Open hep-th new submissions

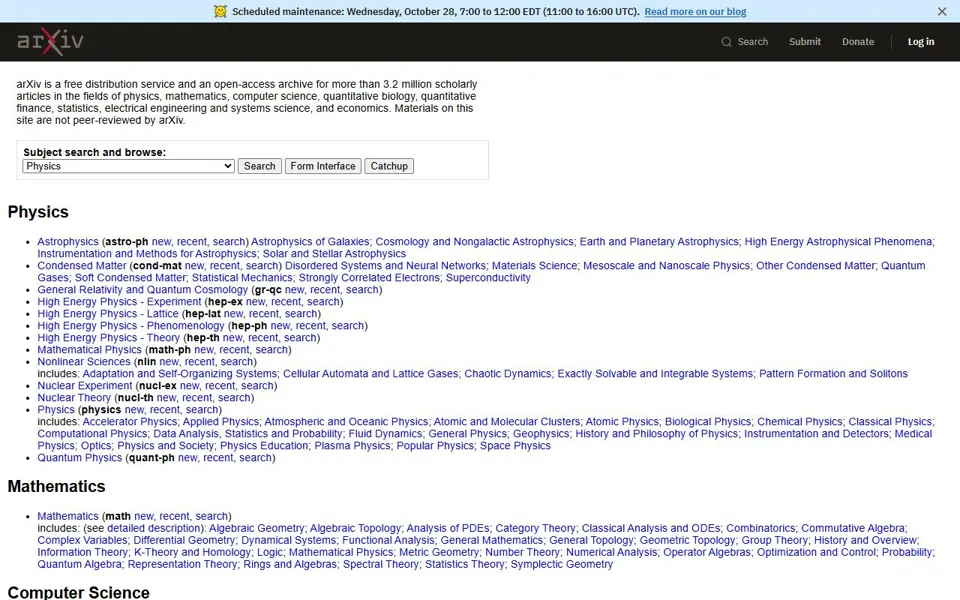click(x=231, y=338)
